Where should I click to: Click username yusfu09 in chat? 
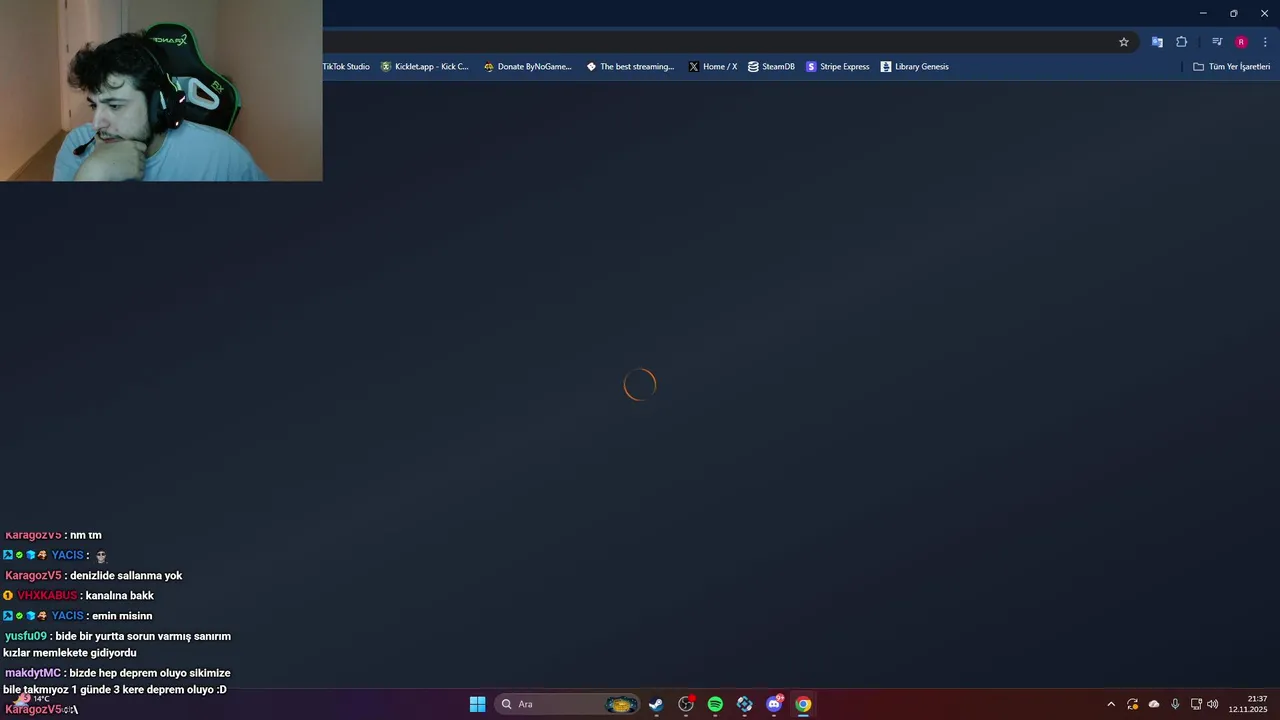click(26, 636)
